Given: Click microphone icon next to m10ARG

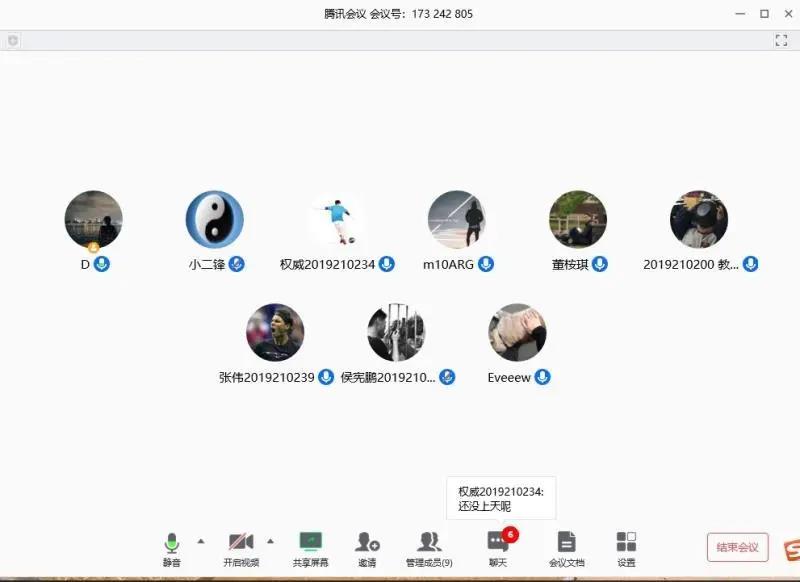Looking at the screenshot, I should [x=486, y=264].
